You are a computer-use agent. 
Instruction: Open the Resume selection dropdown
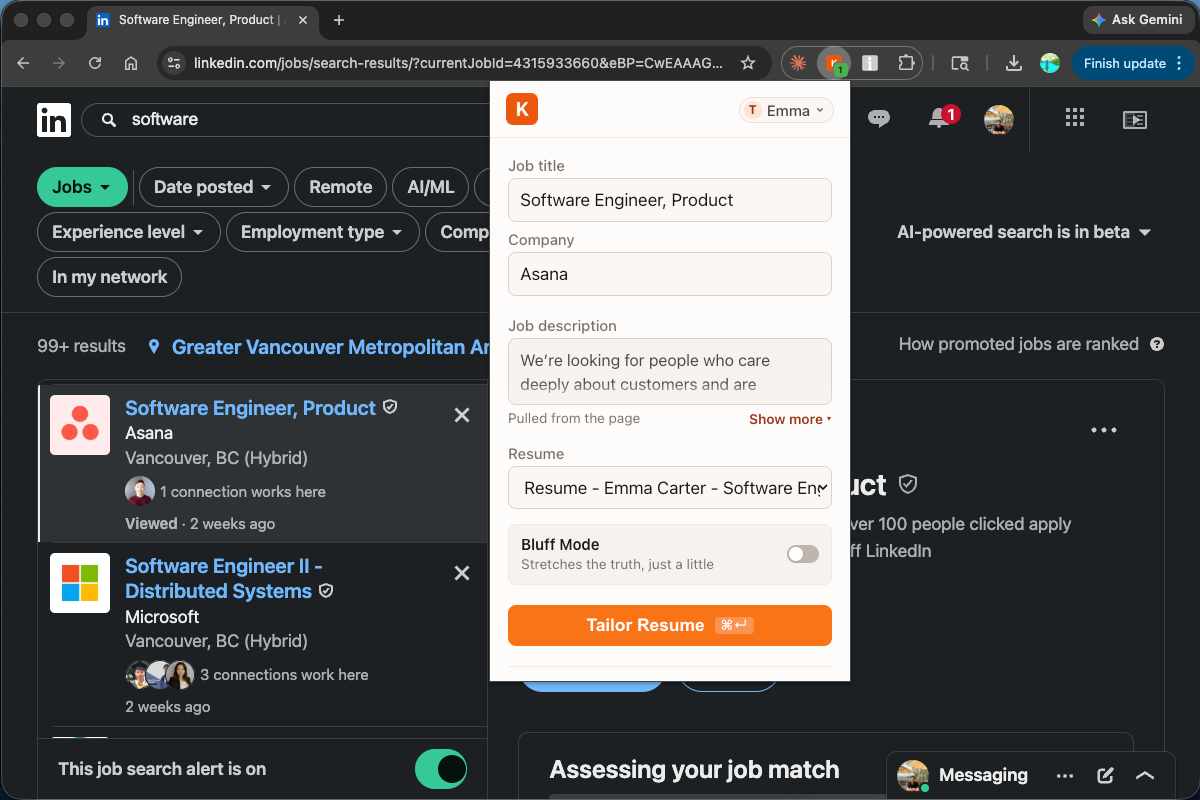click(x=670, y=488)
